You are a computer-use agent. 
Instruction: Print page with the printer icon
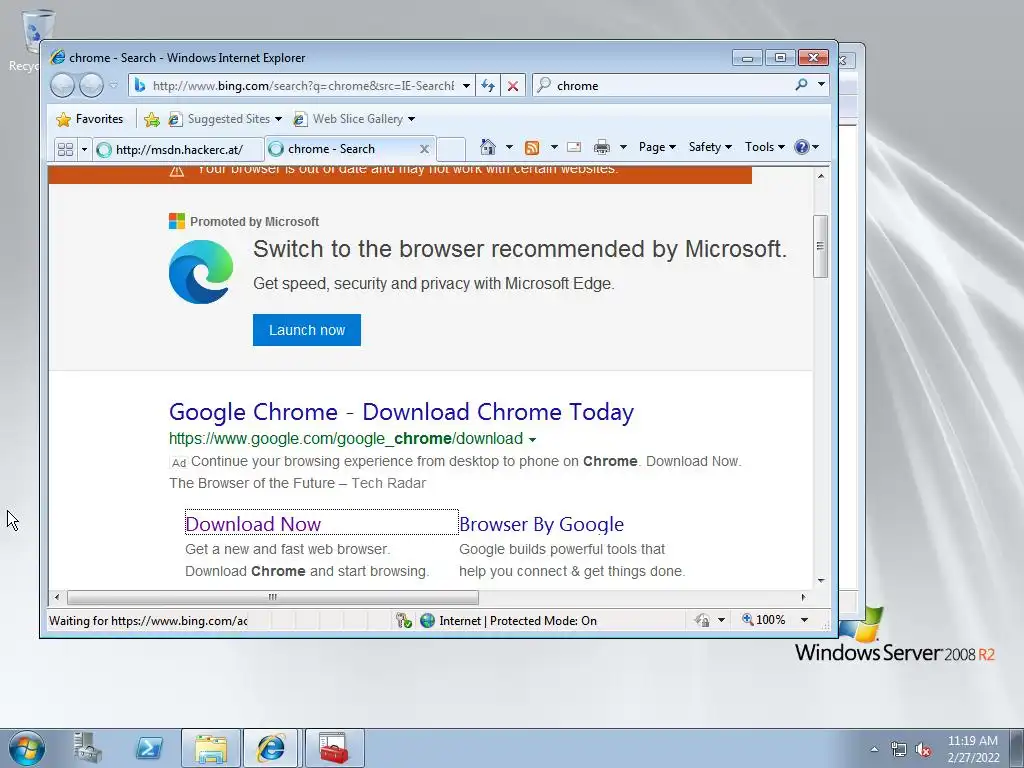pyautogui.click(x=602, y=147)
